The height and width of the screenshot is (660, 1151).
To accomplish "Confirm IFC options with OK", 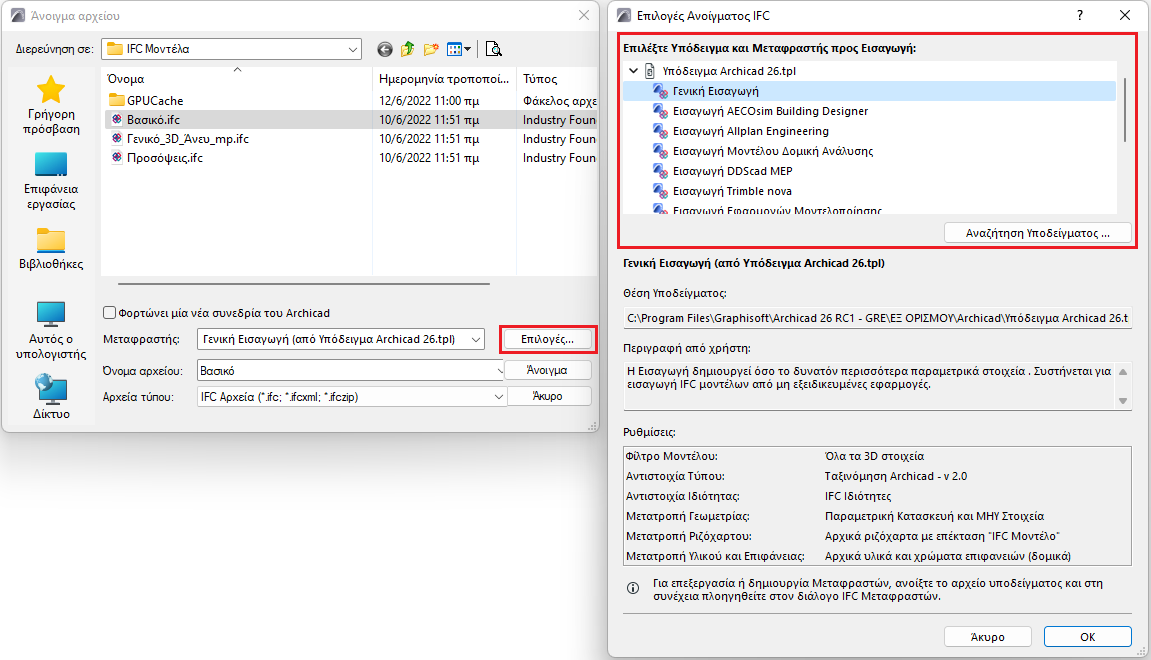I will (1087, 637).
